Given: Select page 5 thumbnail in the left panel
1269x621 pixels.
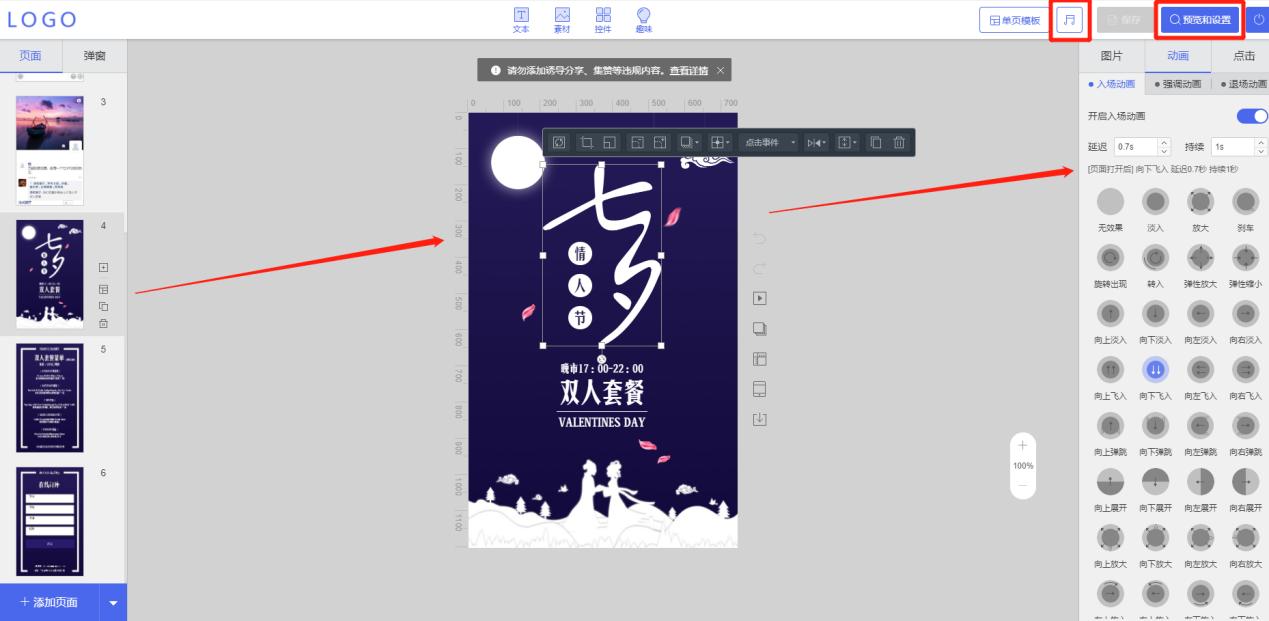Looking at the screenshot, I should [x=50, y=396].
